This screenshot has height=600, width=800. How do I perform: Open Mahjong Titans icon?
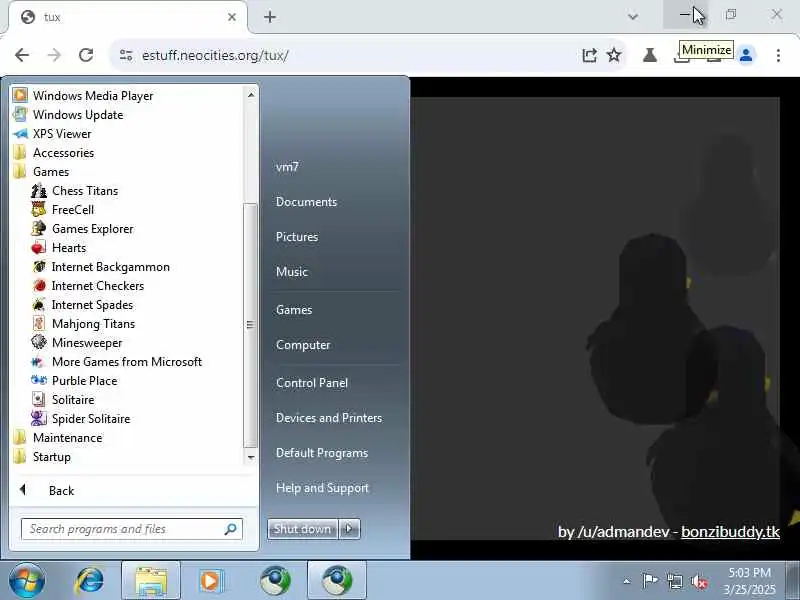[39, 323]
